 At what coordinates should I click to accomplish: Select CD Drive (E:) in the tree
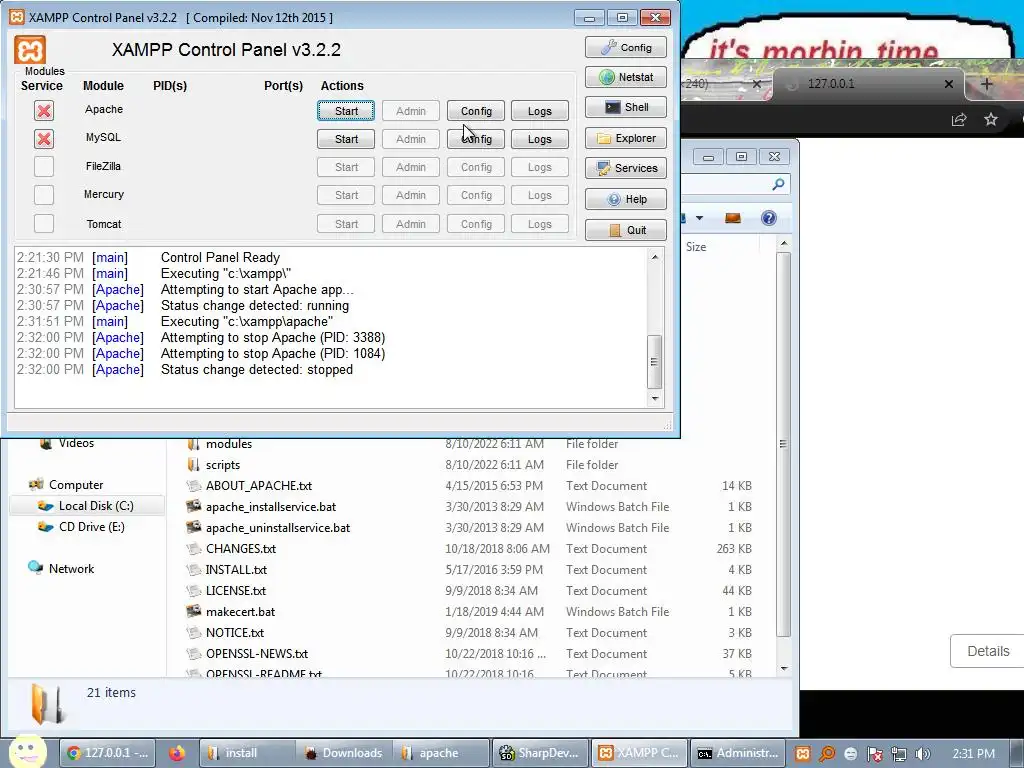tap(91, 526)
